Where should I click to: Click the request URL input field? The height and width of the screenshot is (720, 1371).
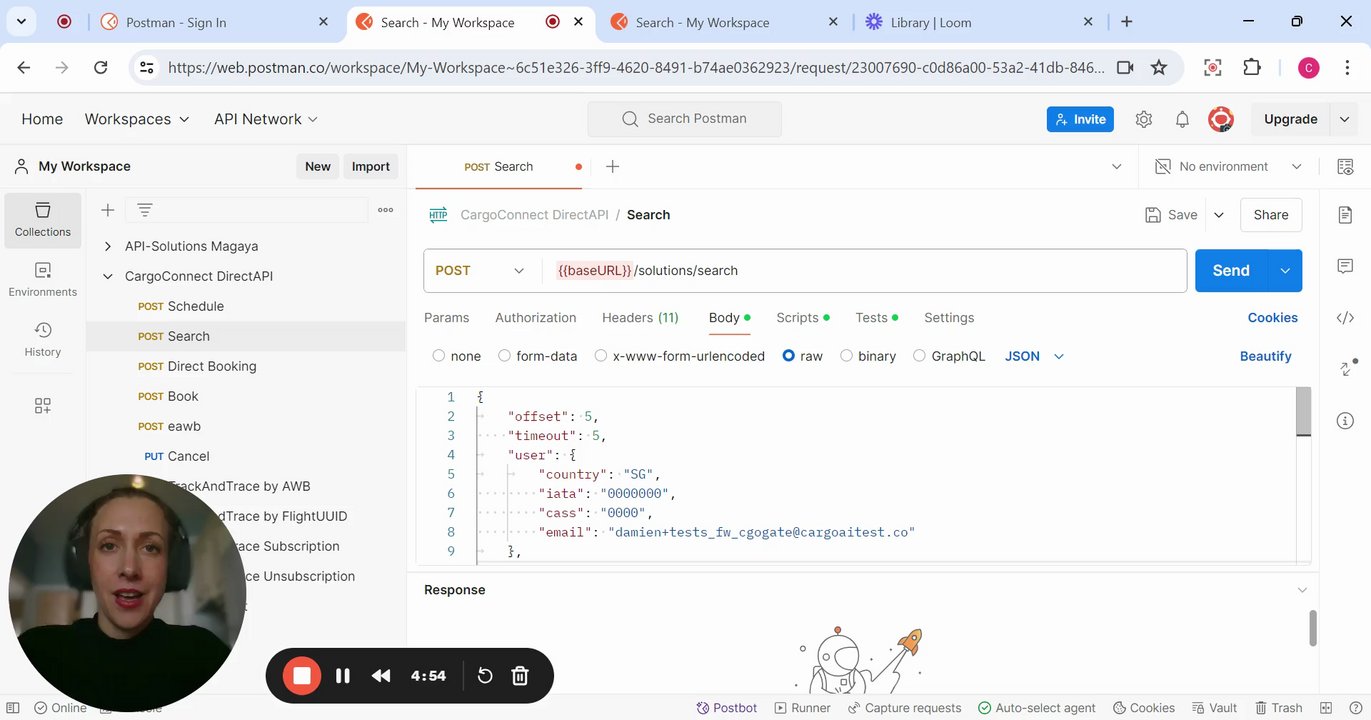(x=864, y=270)
